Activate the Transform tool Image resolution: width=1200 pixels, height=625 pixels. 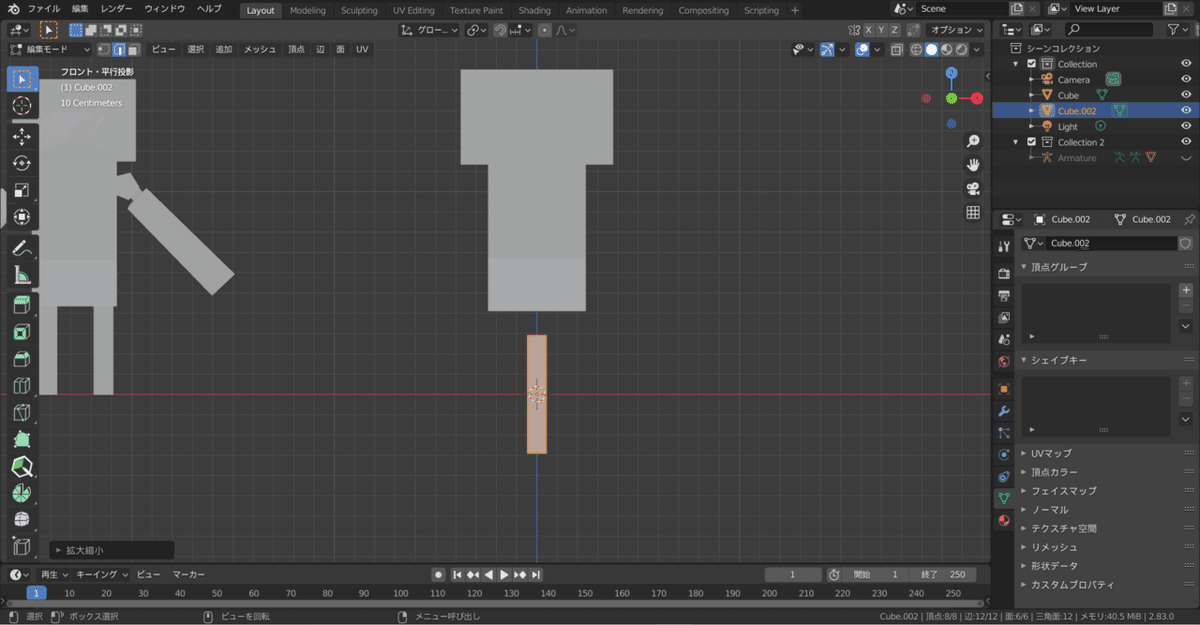coord(22,217)
